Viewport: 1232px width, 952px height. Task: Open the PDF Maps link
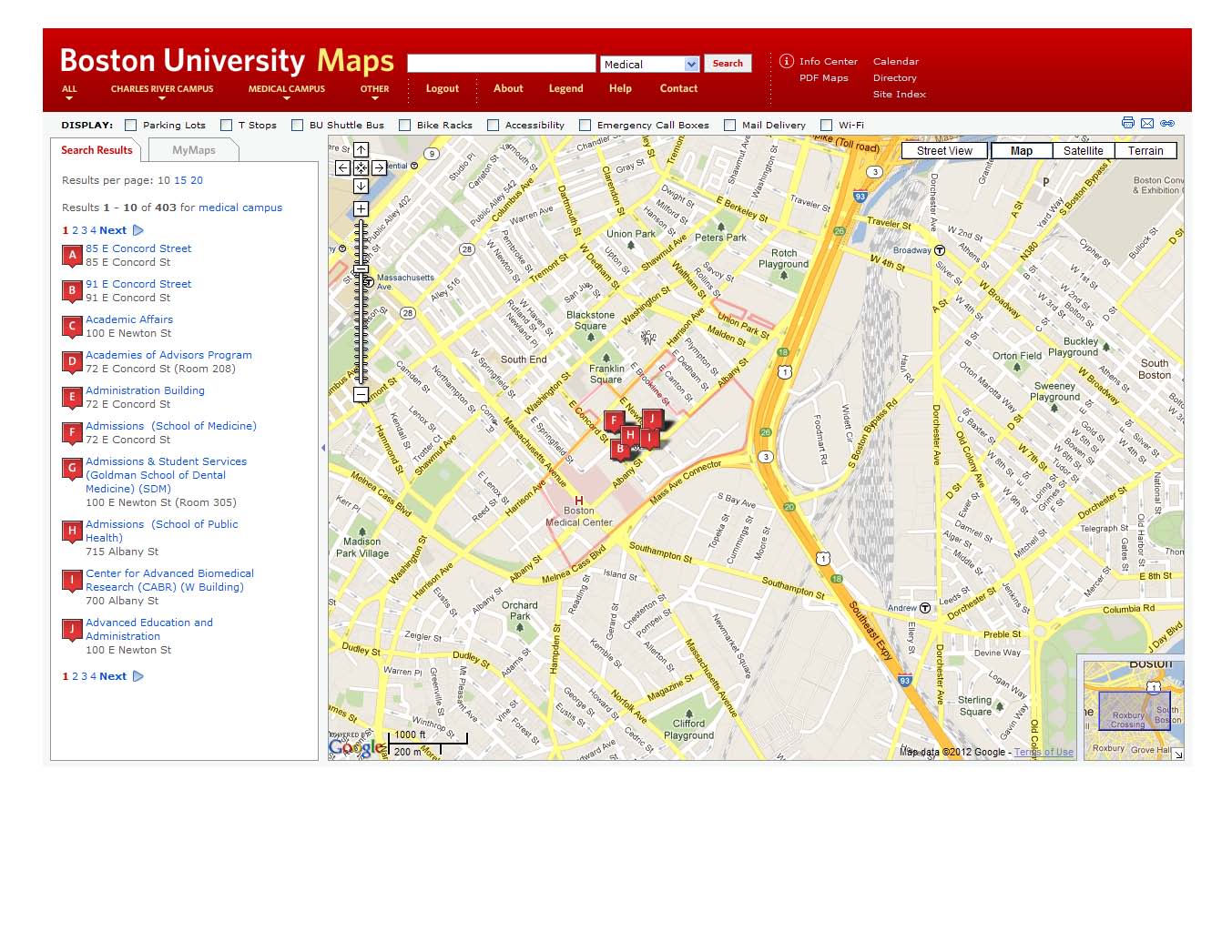coord(824,77)
